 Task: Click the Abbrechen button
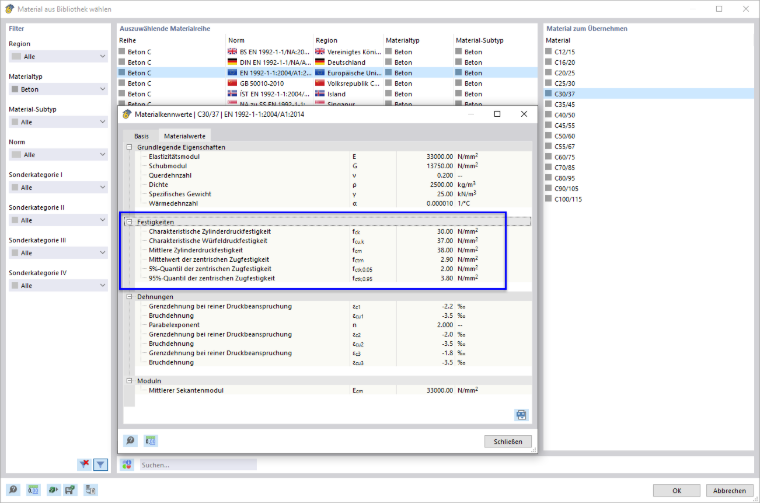point(729,490)
